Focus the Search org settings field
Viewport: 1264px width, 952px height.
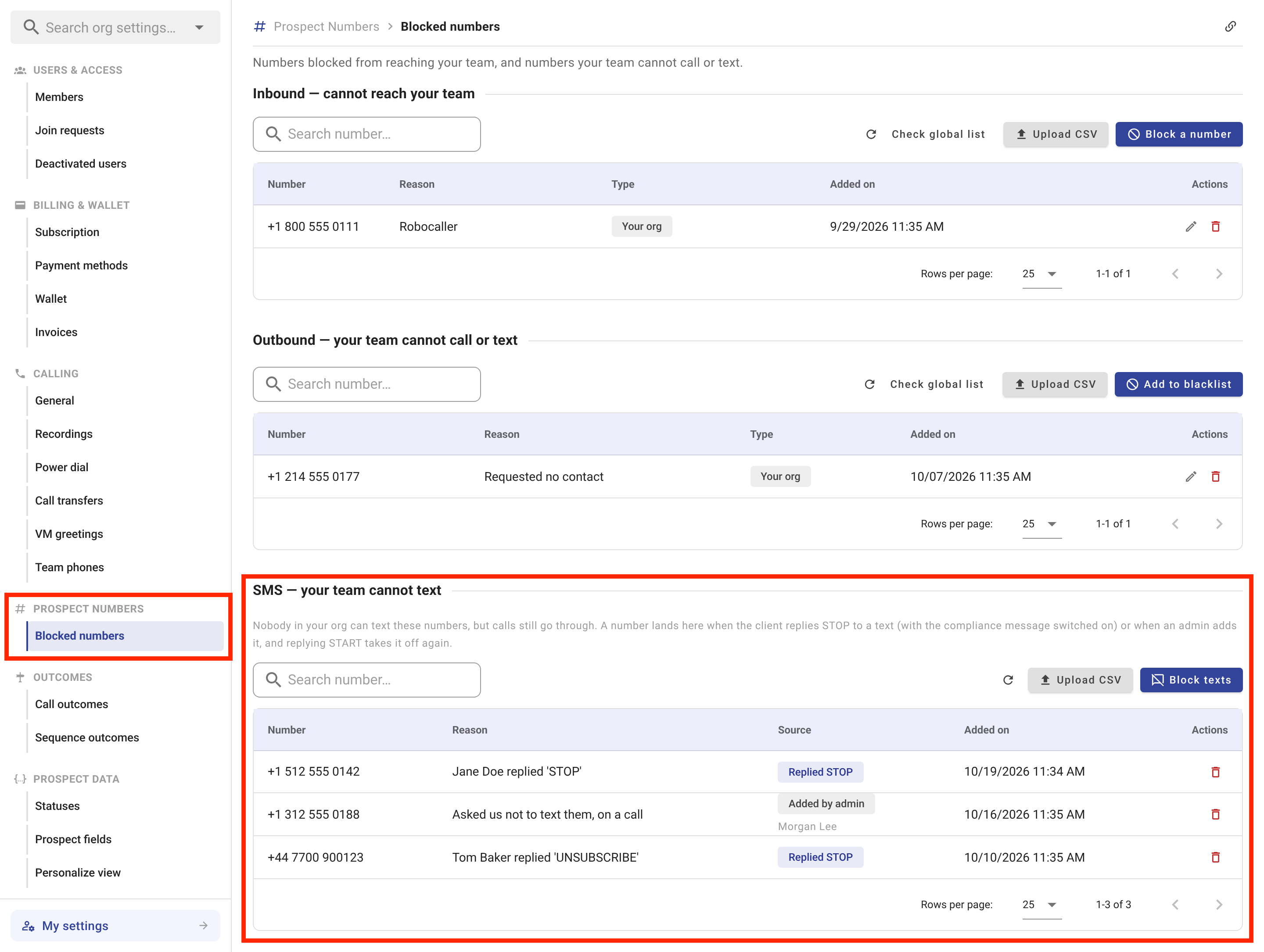pos(115,27)
